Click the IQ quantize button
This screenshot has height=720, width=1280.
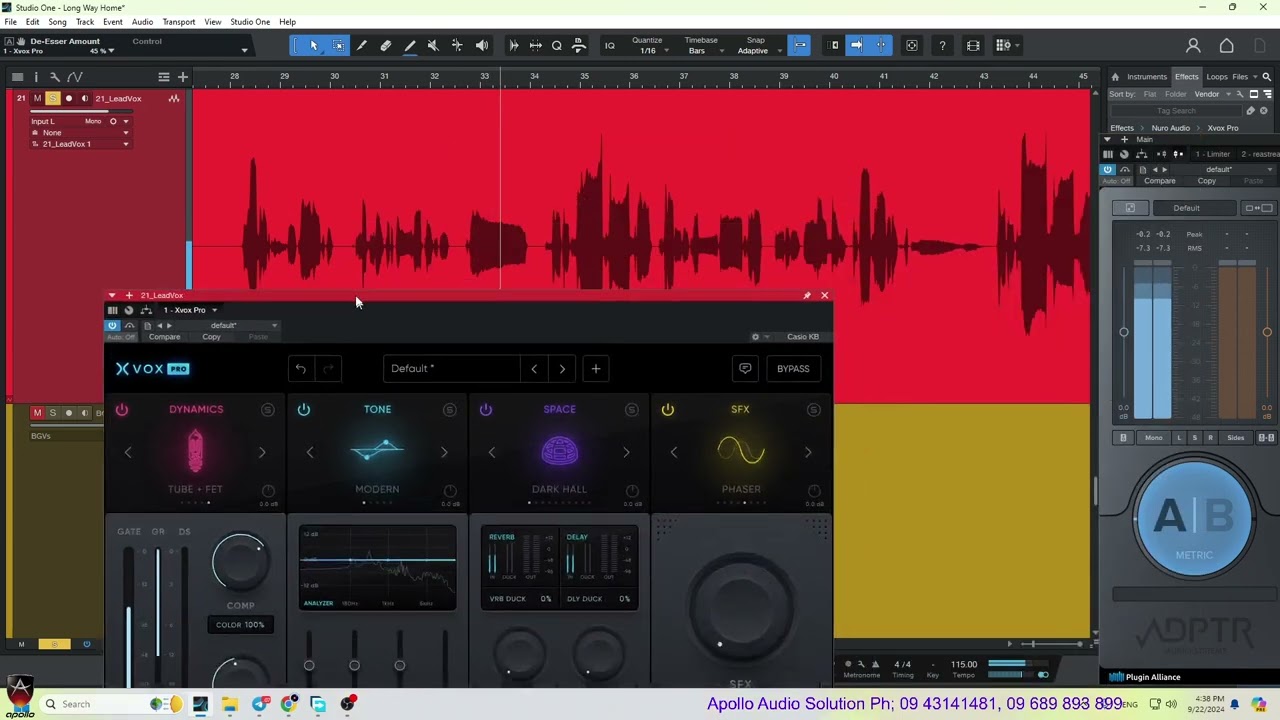[x=609, y=45]
